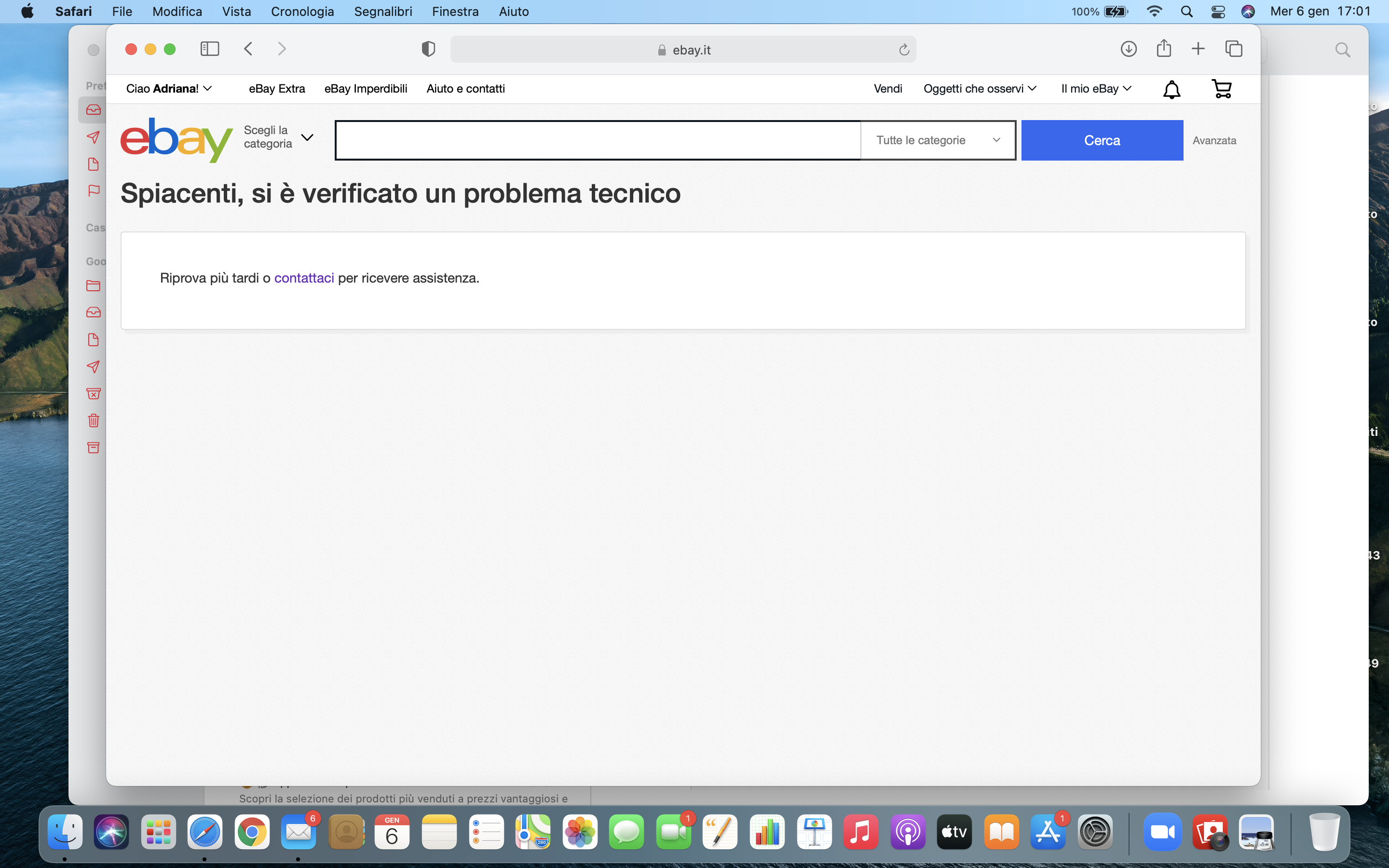This screenshot has width=1389, height=868.
Task: Open eBay Extra link
Action: (277, 88)
